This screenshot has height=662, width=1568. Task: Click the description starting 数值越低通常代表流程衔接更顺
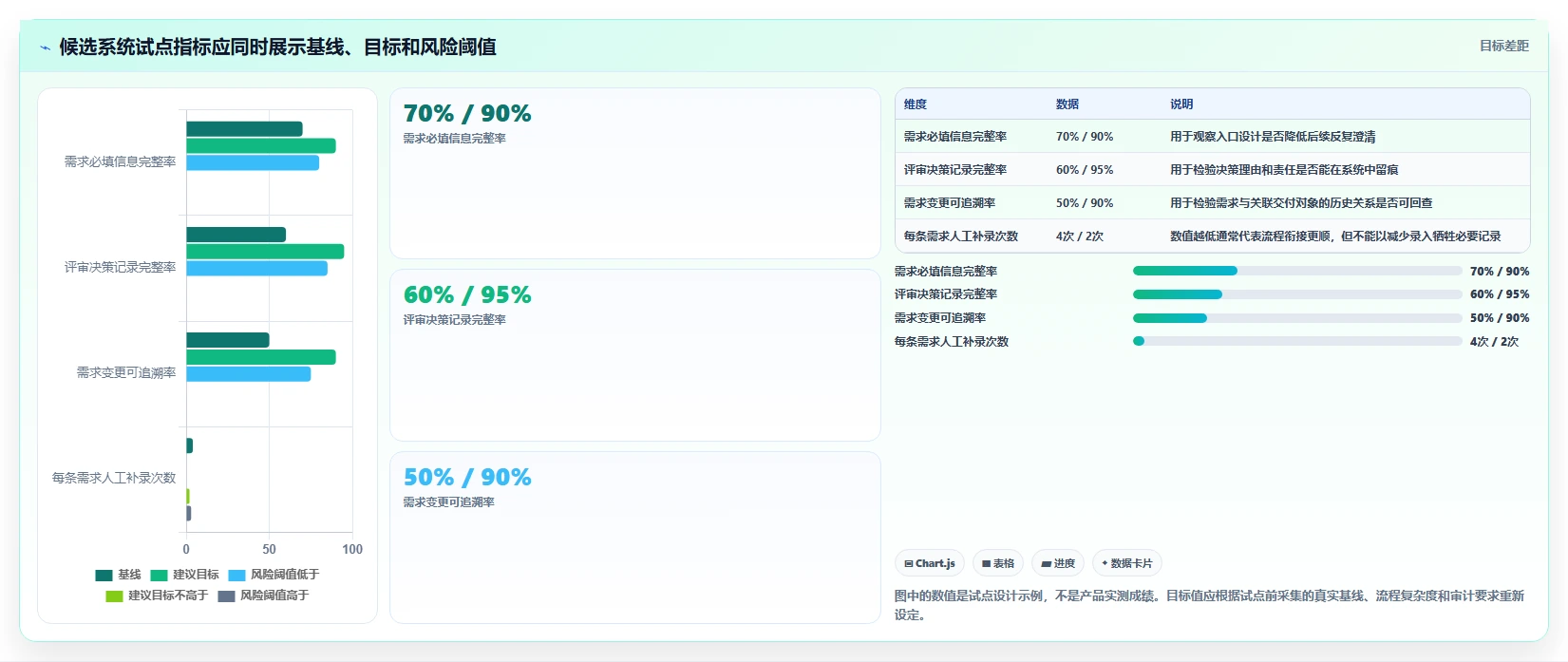1335,236
